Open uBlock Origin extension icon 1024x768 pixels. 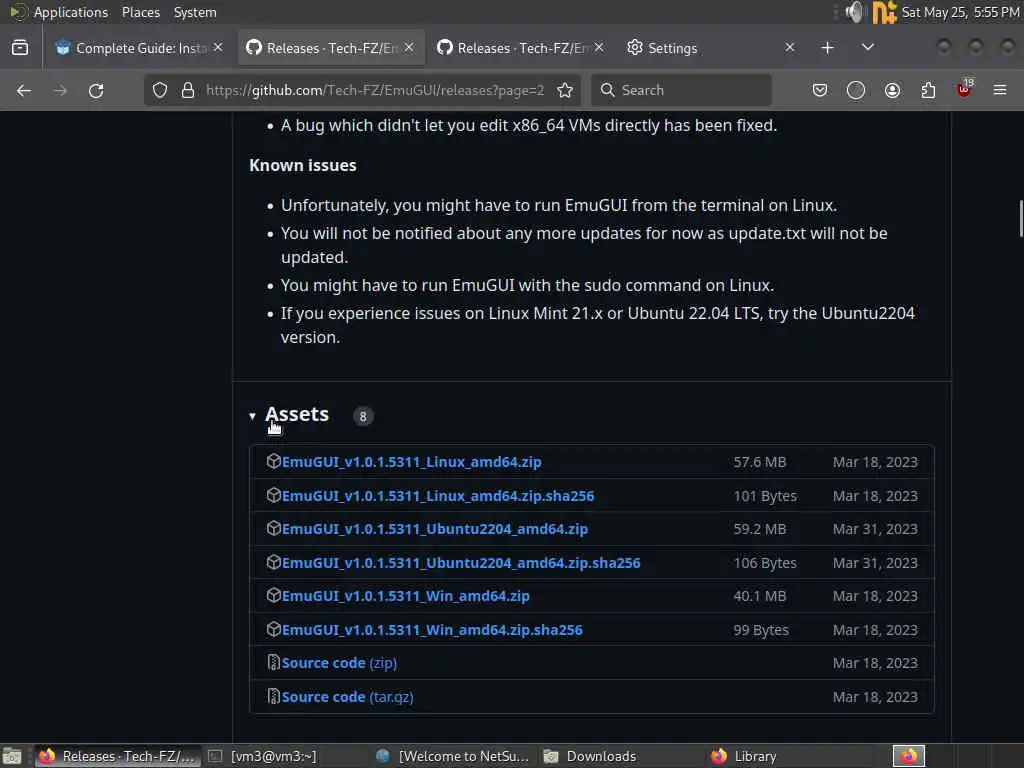[964, 89]
